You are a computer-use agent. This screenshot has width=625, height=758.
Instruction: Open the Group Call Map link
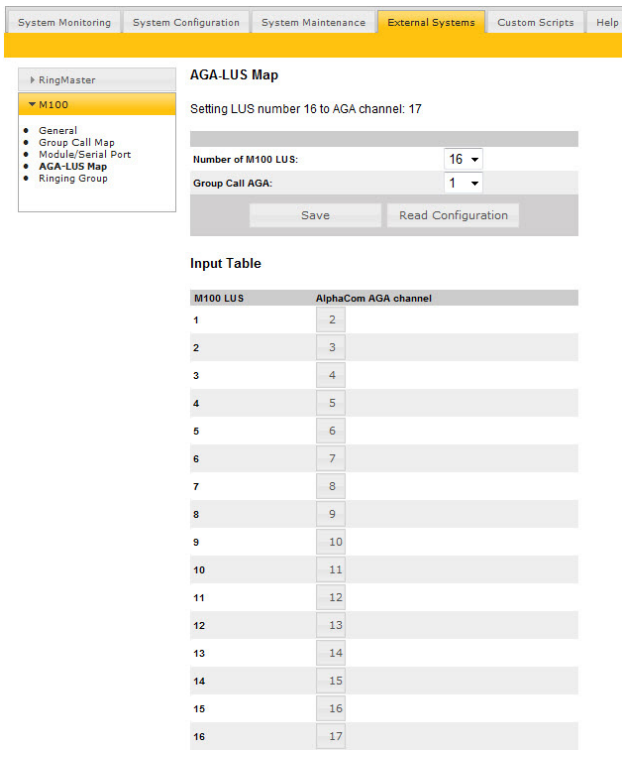coord(76,143)
